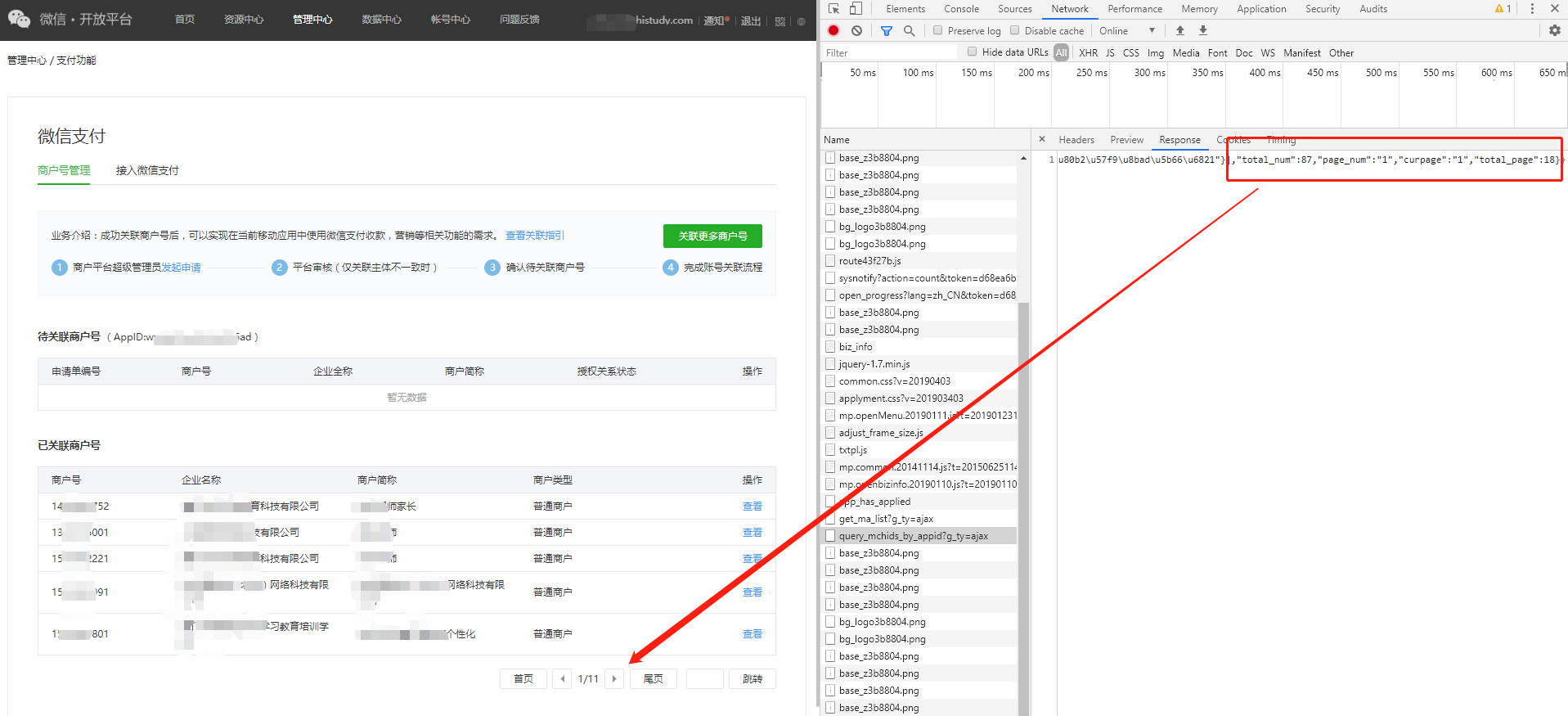Click 问题反馈 in the top navigation

coord(519,20)
